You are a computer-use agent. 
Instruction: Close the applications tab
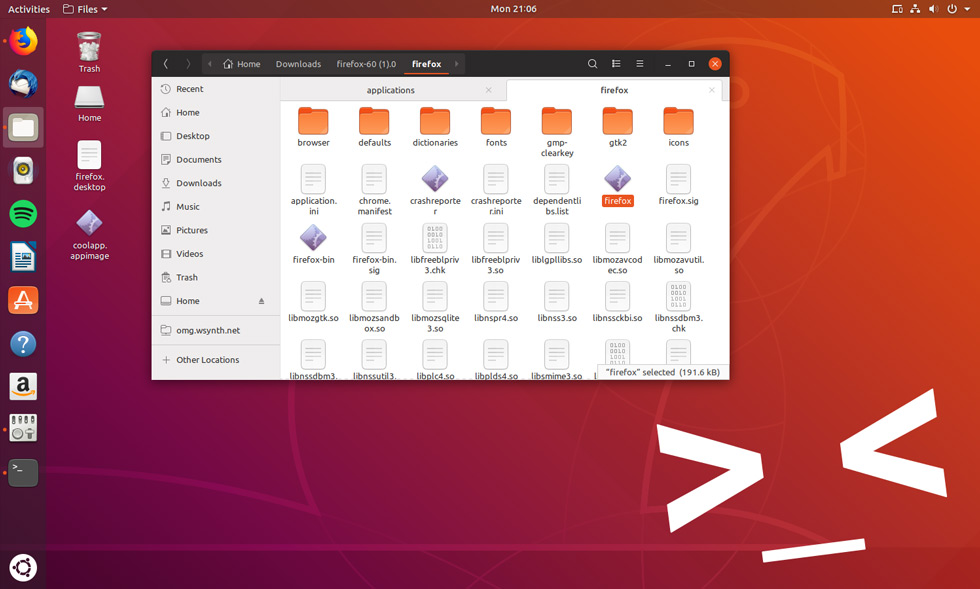(489, 90)
